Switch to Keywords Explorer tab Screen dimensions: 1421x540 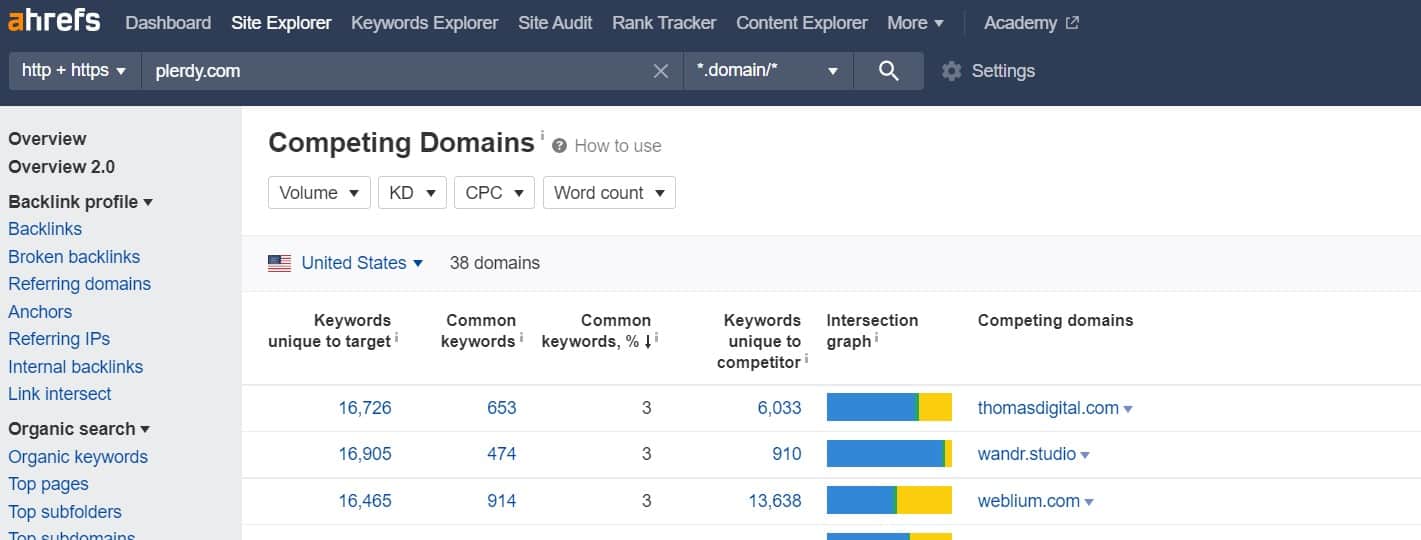[x=424, y=22]
